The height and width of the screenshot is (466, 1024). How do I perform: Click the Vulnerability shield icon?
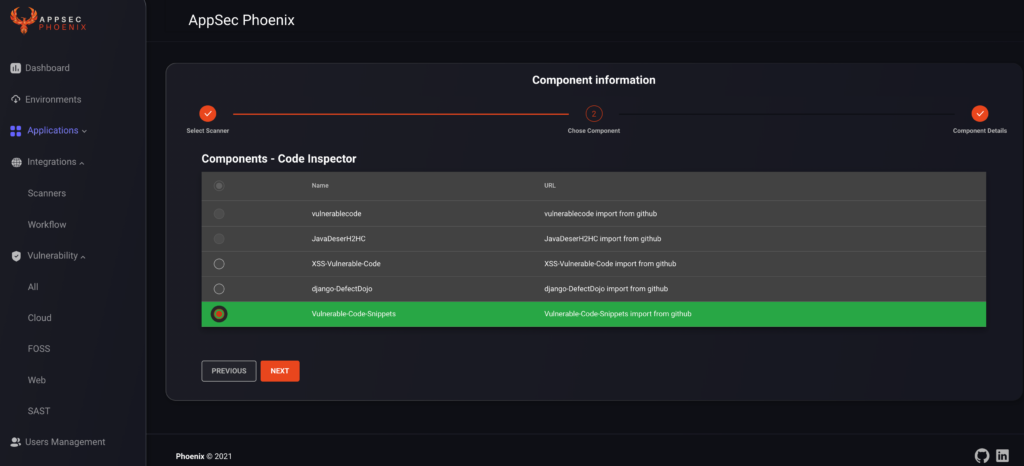point(16,256)
